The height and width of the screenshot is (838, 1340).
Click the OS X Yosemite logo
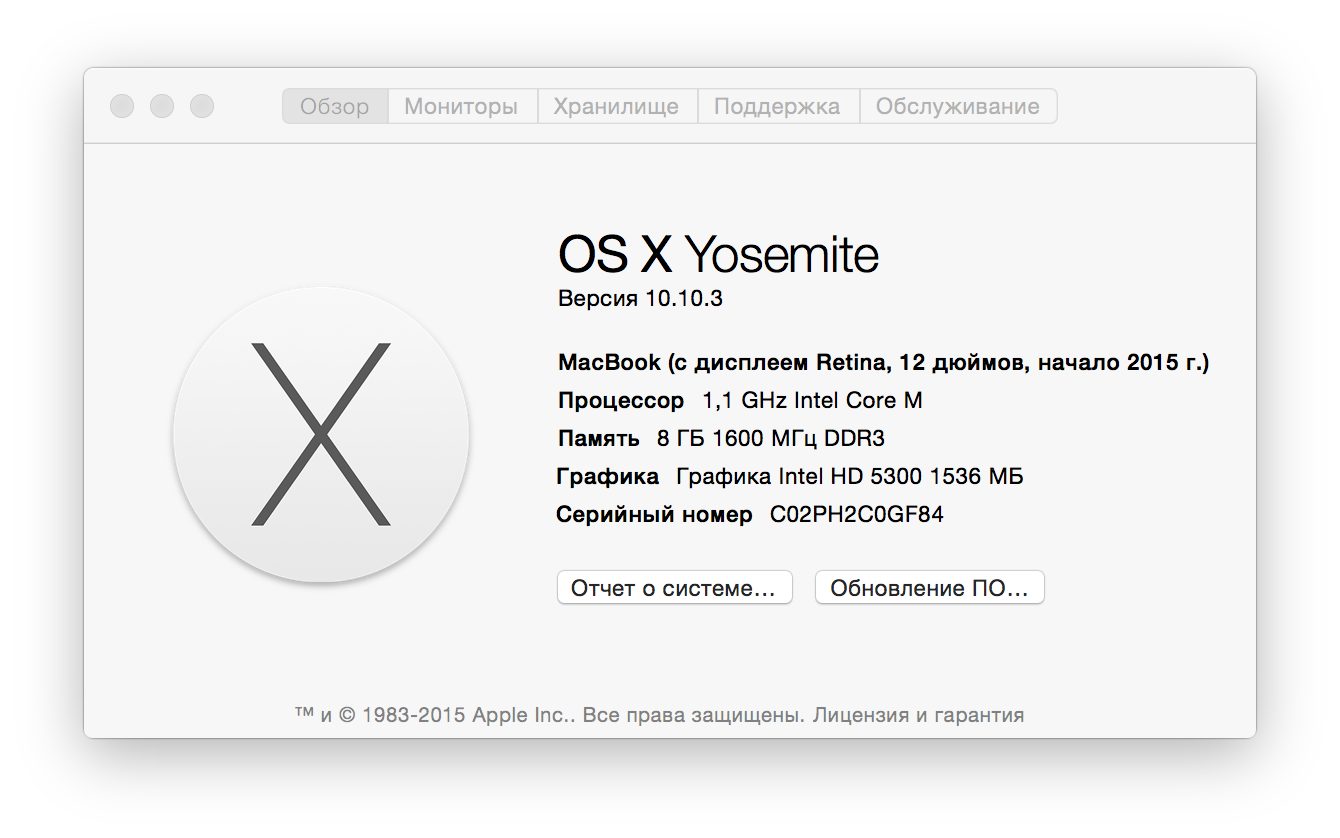click(321, 434)
